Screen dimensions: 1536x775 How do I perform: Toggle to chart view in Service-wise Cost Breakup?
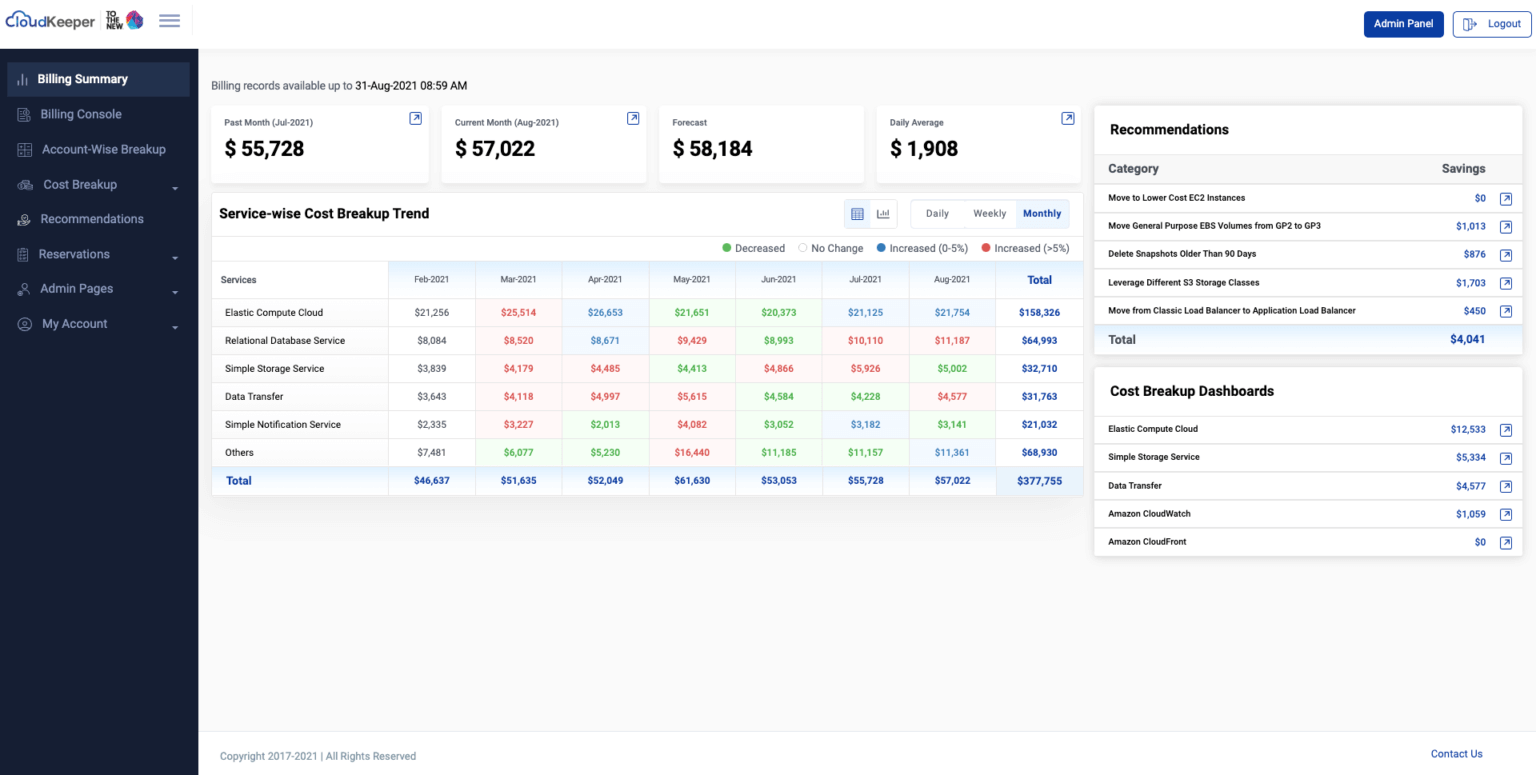point(883,213)
